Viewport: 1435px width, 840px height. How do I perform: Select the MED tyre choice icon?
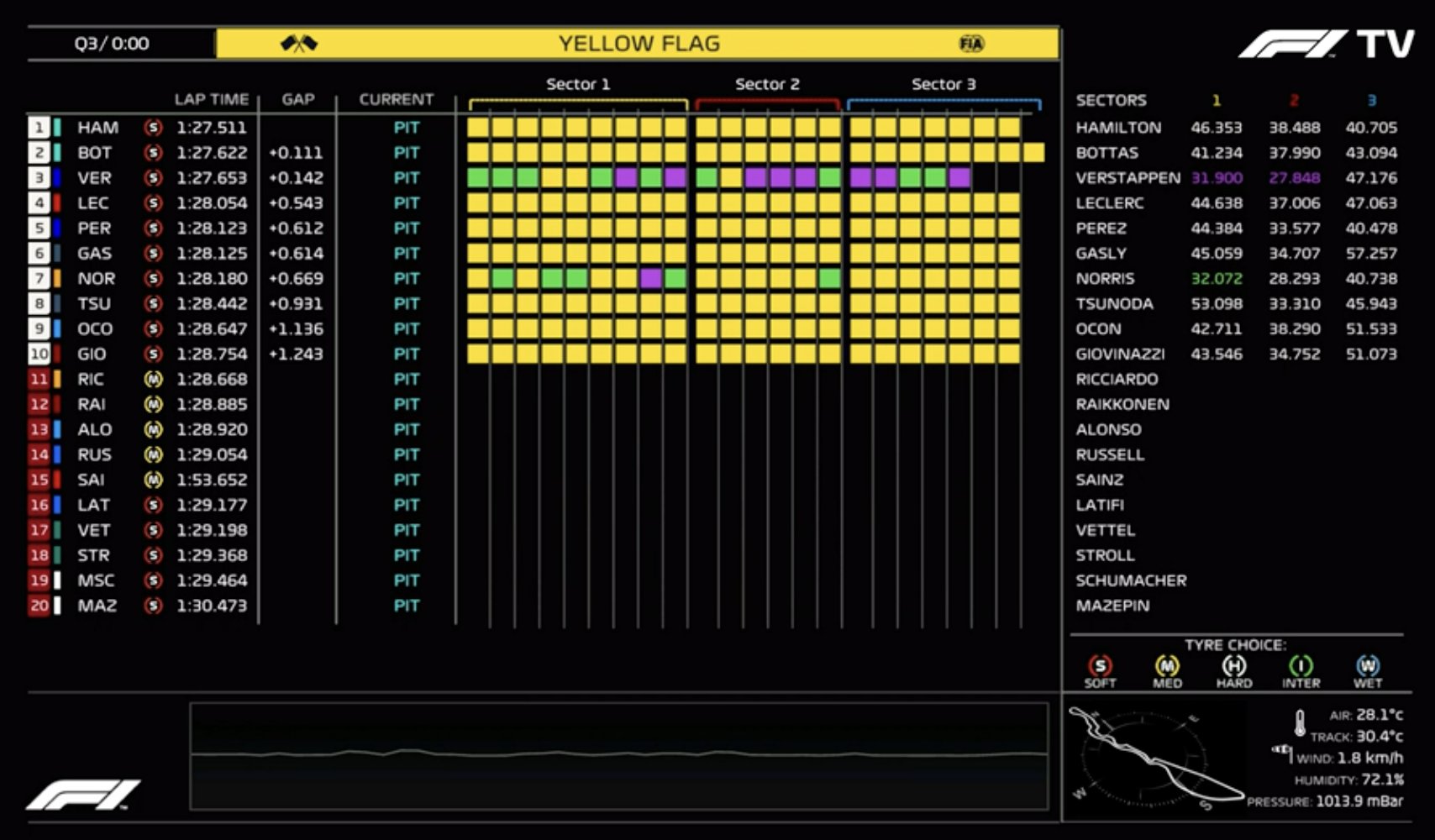click(1167, 666)
